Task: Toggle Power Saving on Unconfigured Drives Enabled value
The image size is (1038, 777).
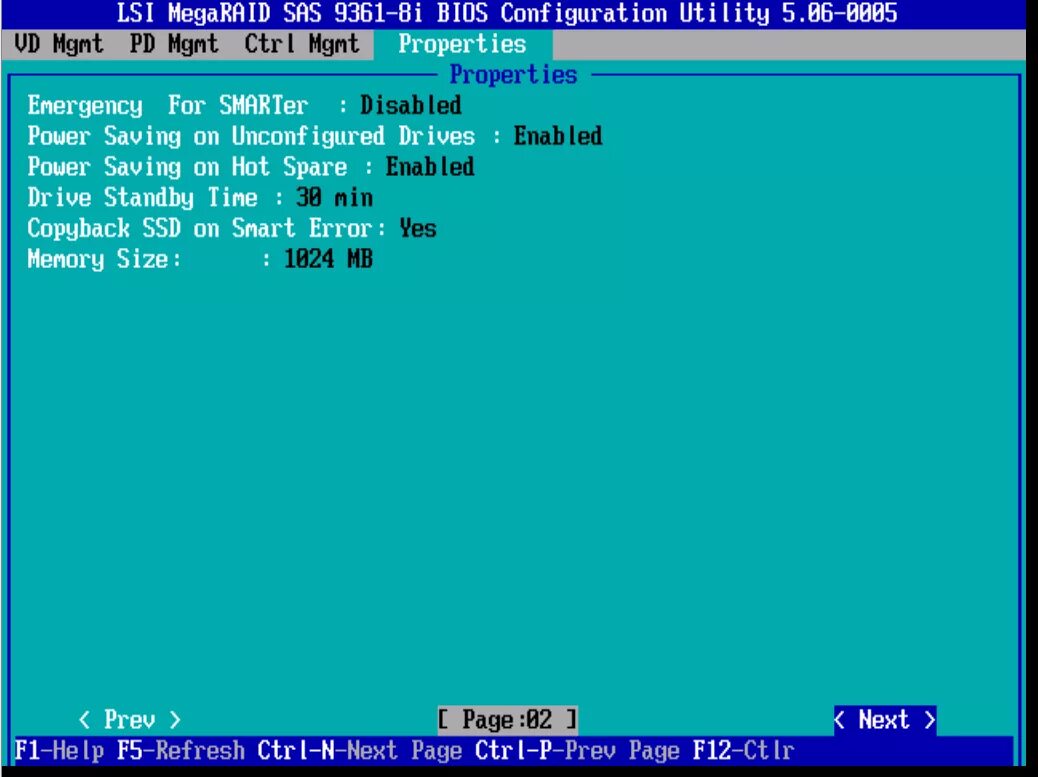Action: 558,136
